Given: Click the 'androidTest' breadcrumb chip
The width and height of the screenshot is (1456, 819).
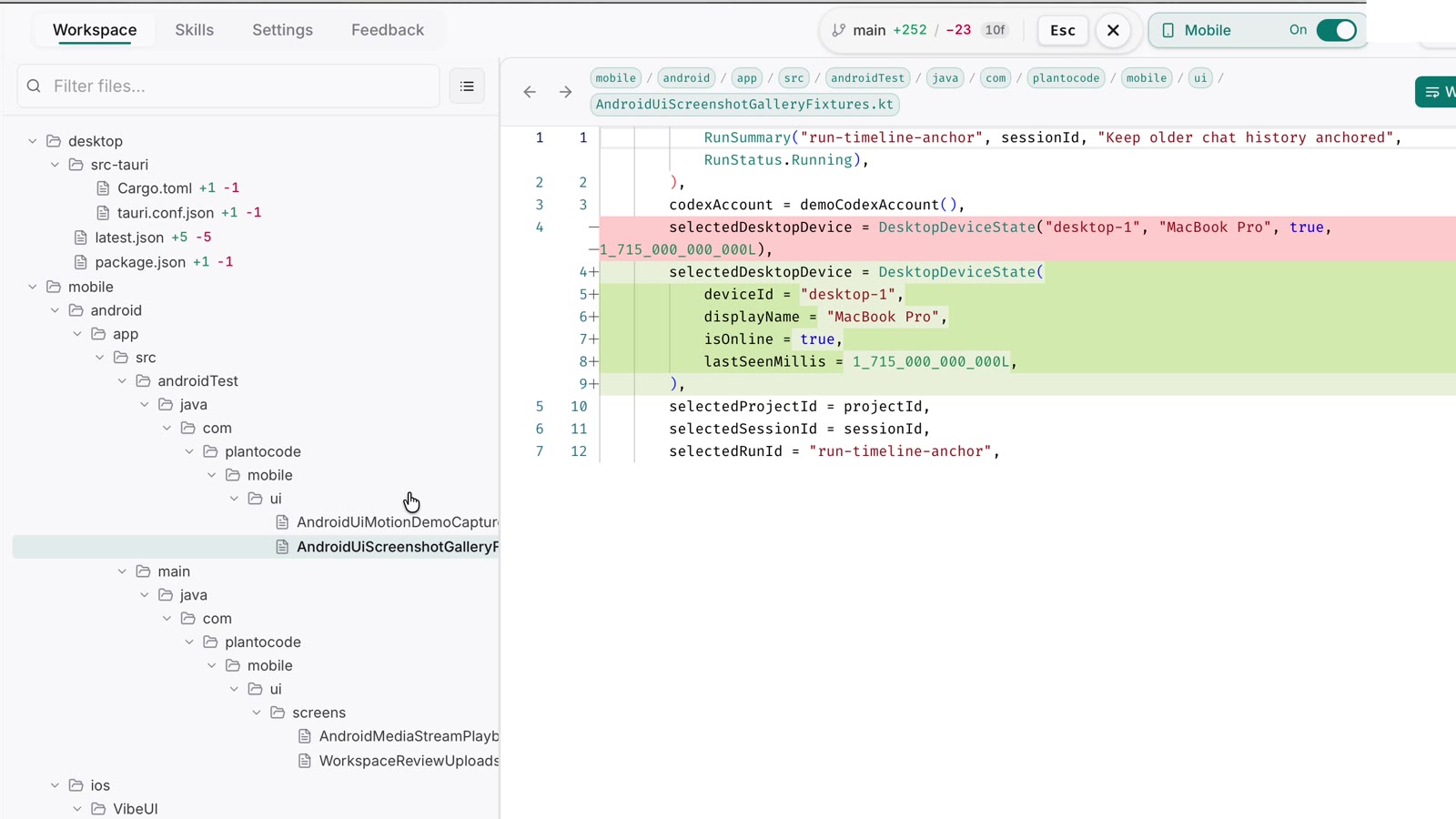Looking at the screenshot, I should pyautogui.click(x=868, y=78).
